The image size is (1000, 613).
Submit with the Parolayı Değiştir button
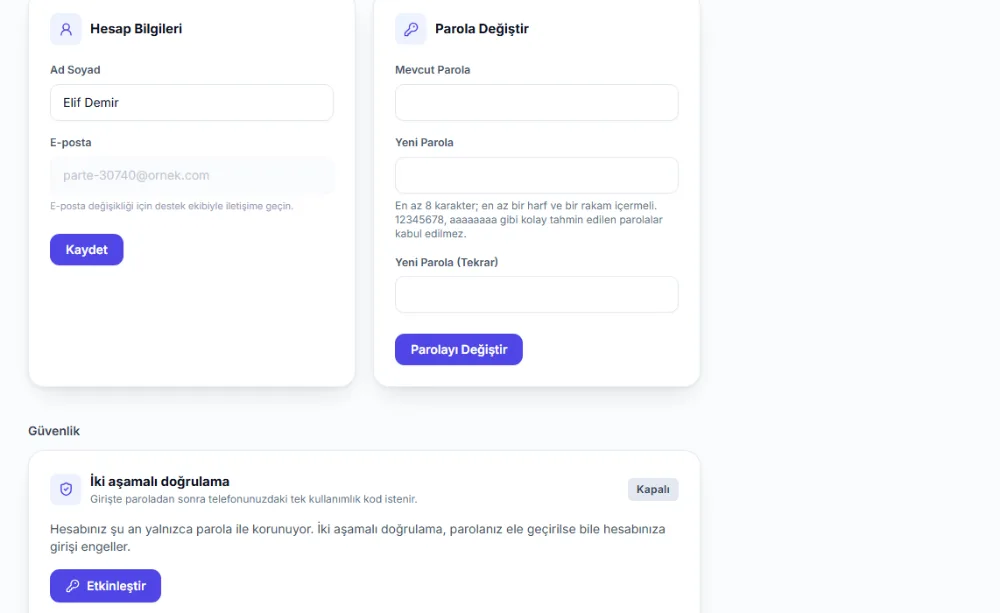pos(459,350)
